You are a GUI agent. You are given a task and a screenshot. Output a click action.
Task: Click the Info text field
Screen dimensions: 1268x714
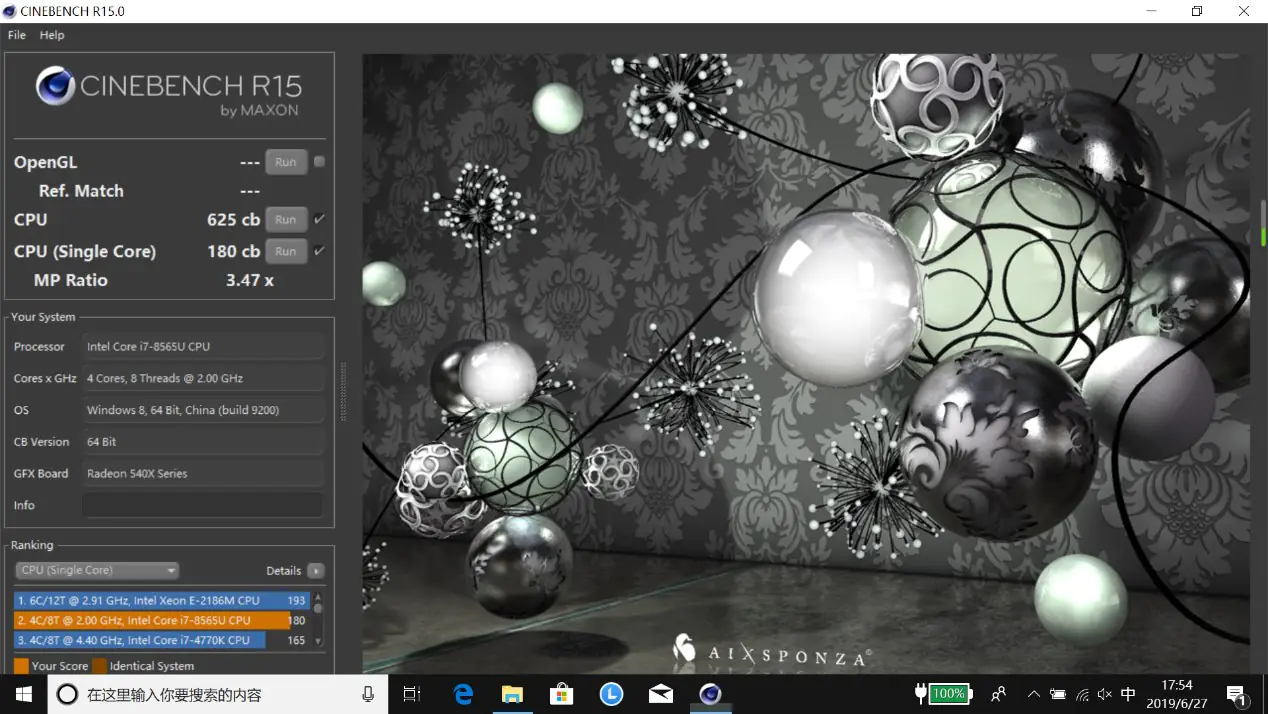coord(203,505)
